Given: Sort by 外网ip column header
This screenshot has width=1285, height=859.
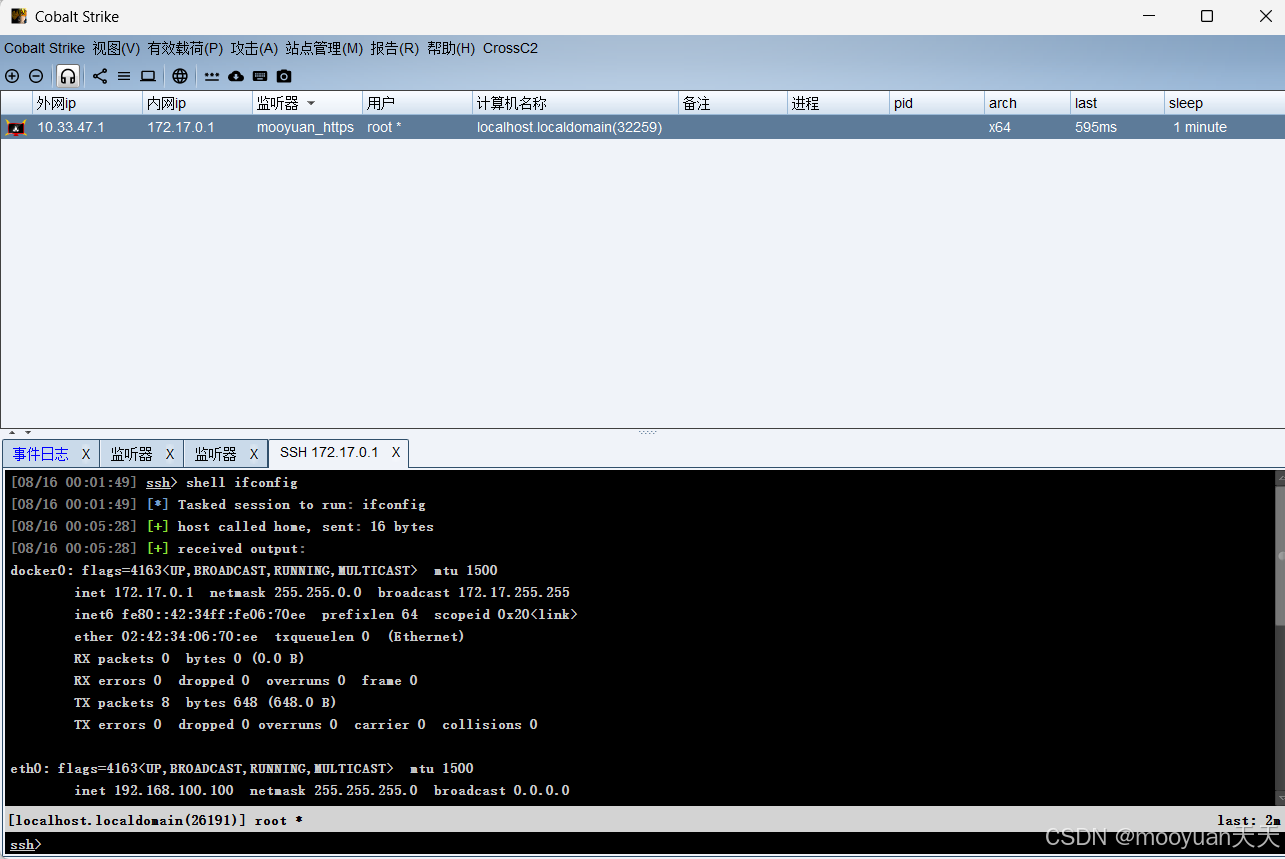Looking at the screenshot, I should (87, 103).
